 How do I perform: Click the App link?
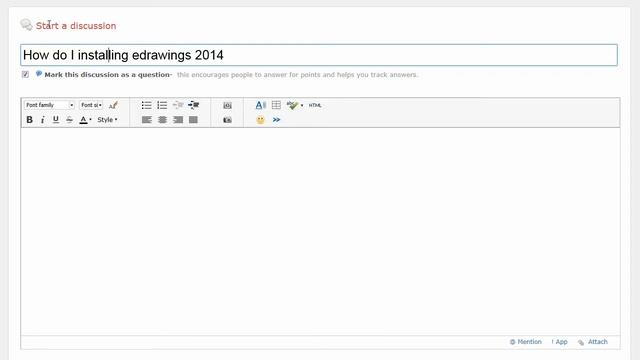coord(560,342)
